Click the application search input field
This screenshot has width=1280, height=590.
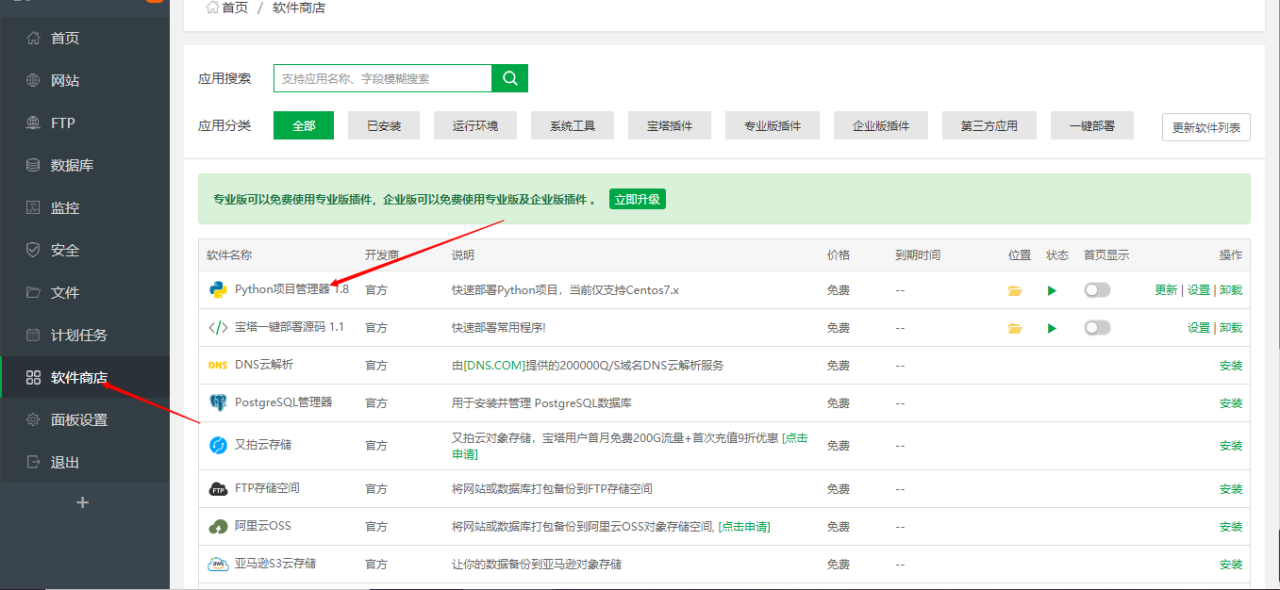(x=380, y=78)
